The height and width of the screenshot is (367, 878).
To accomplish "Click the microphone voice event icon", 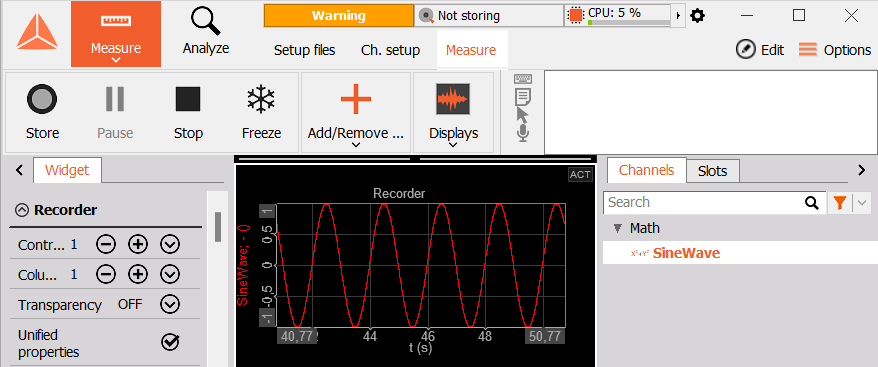I will pyautogui.click(x=522, y=133).
